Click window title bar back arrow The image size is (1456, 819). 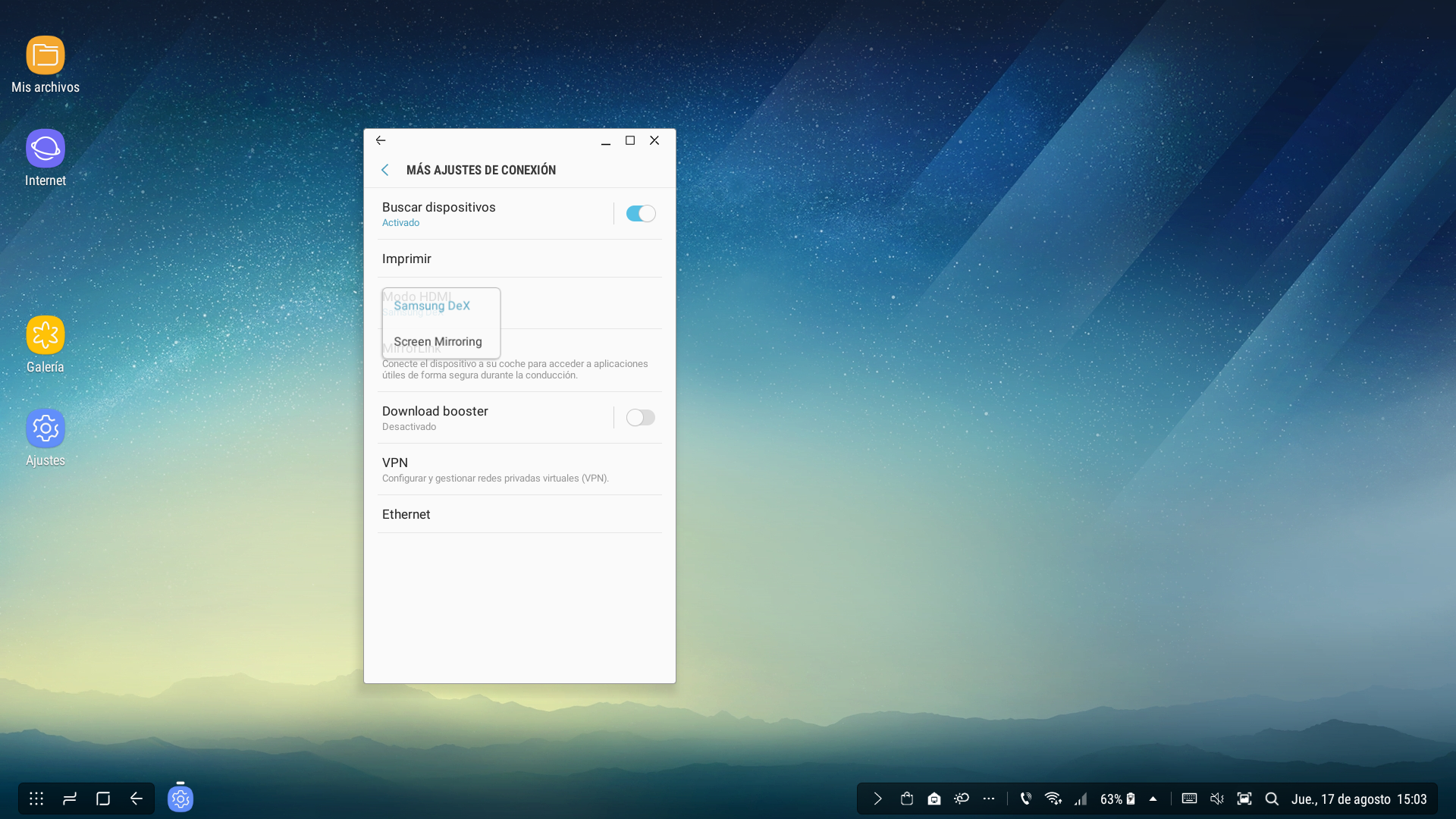[381, 140]
